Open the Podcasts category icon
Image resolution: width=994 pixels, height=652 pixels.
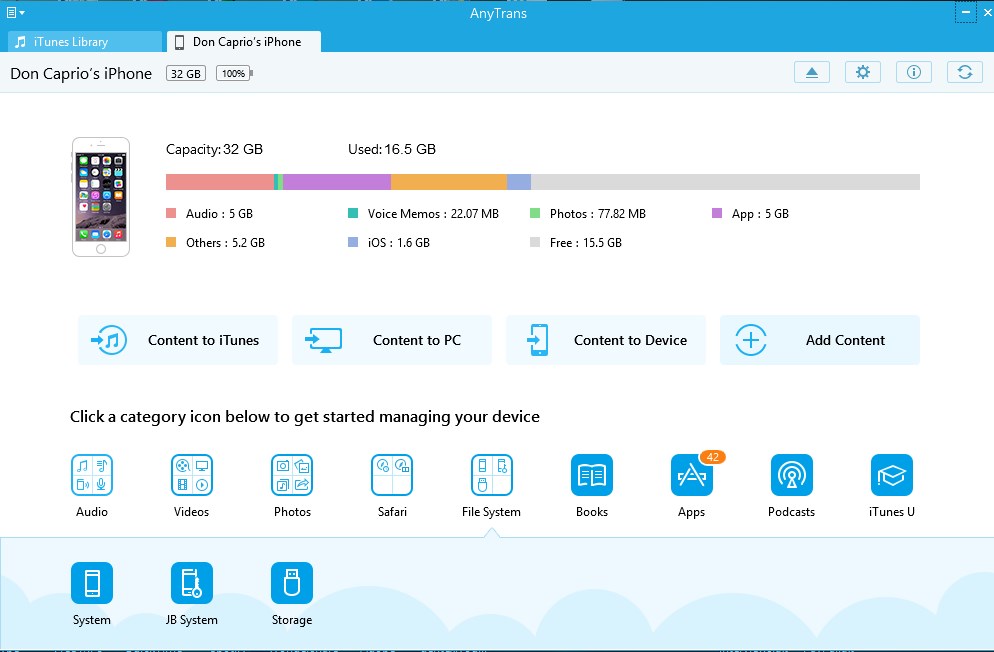coord(791,475)
